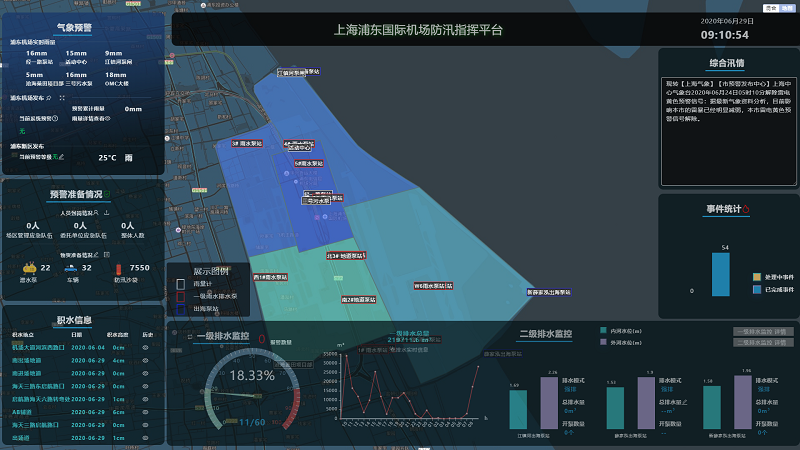
Task: Click the red icon beside 事件统计
Action: (746, 209)
